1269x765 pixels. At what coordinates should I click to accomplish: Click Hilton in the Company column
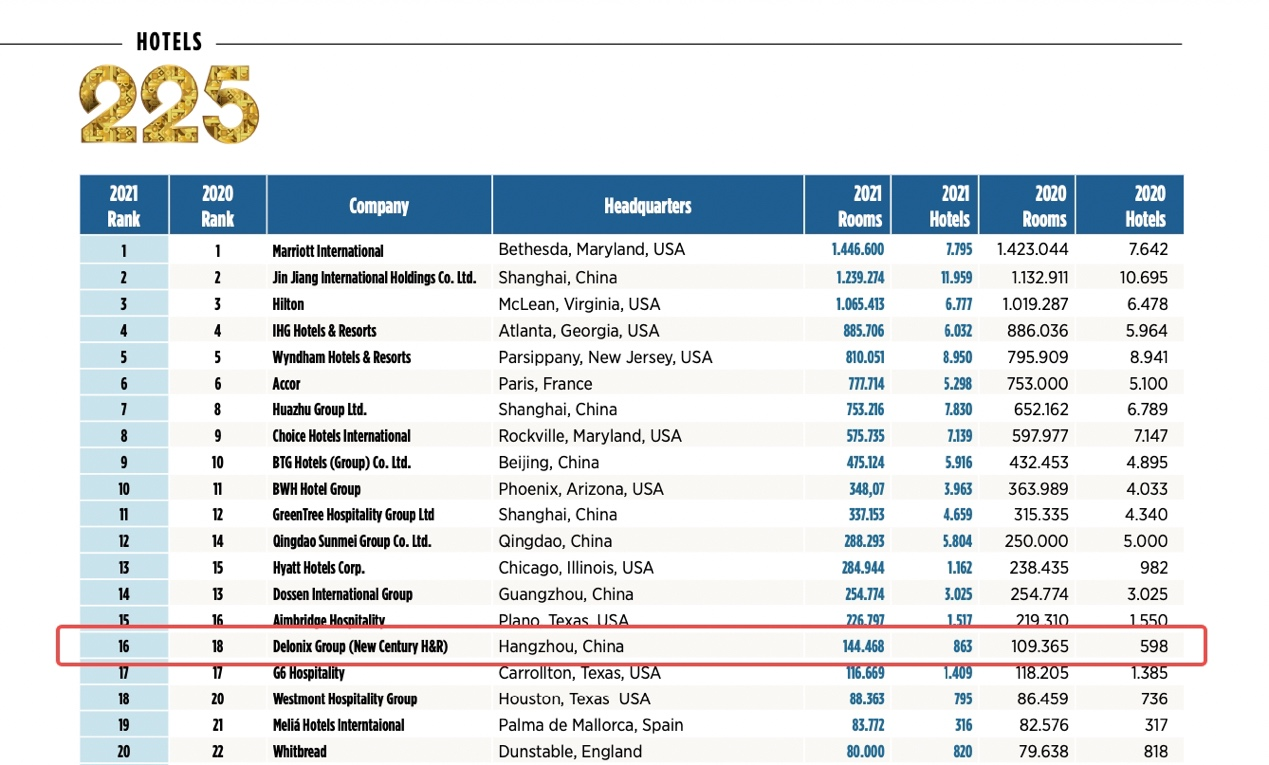click(288, 304)
